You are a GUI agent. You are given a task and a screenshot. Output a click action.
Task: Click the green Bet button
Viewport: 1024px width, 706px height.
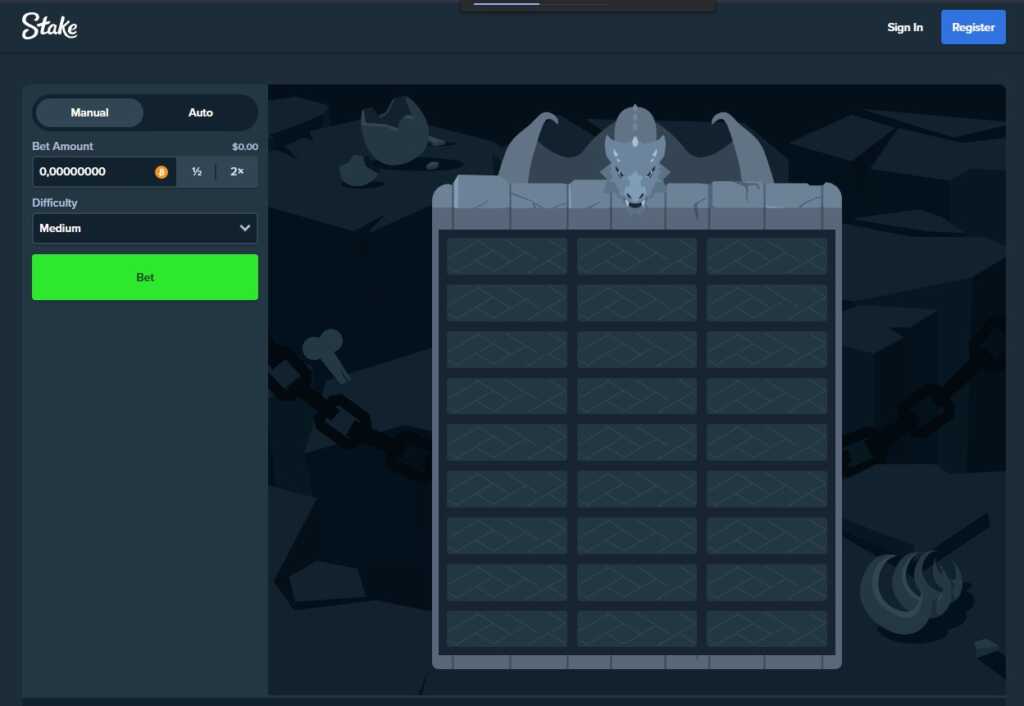145,277
